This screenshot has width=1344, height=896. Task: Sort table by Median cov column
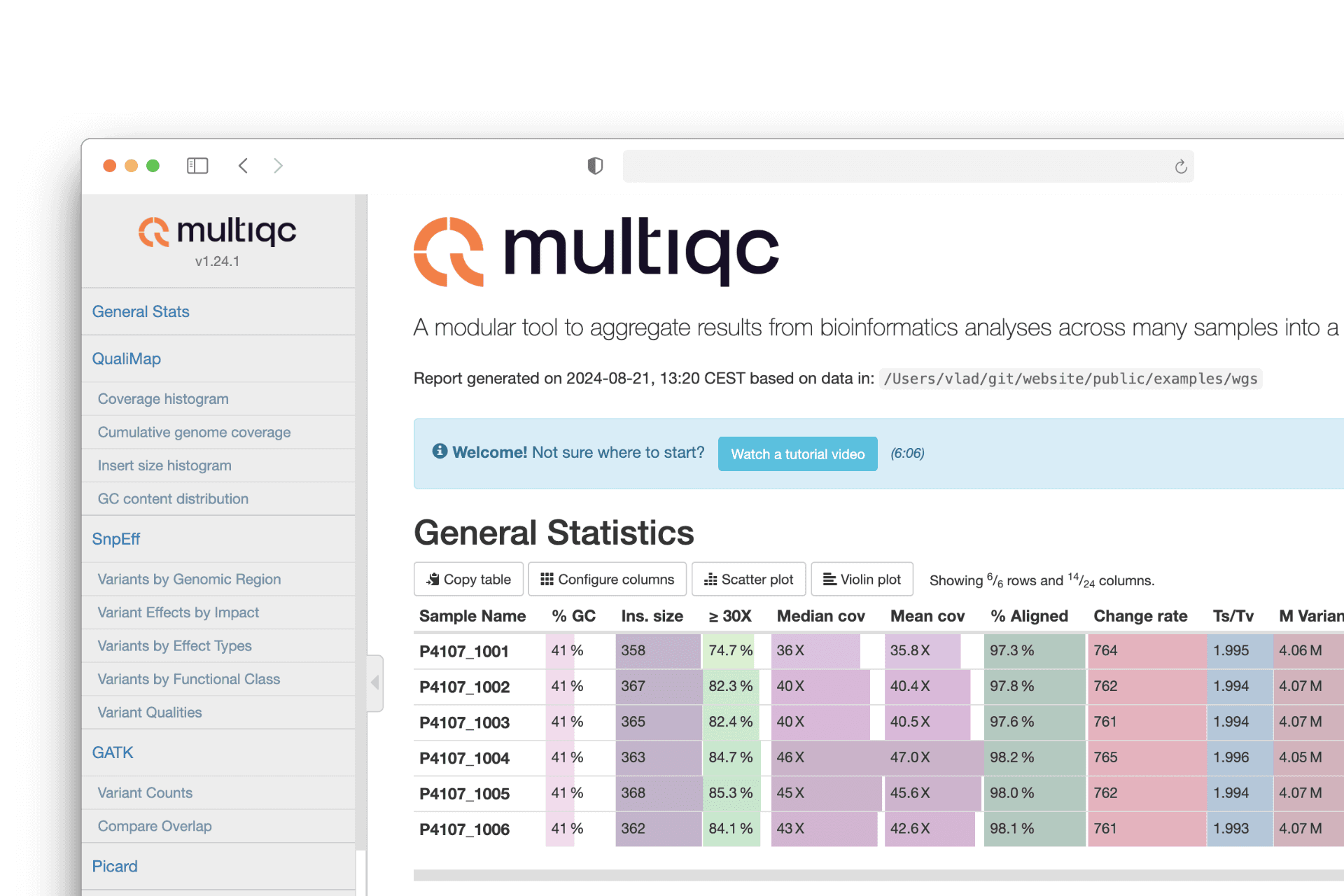[x=820, y=616]
